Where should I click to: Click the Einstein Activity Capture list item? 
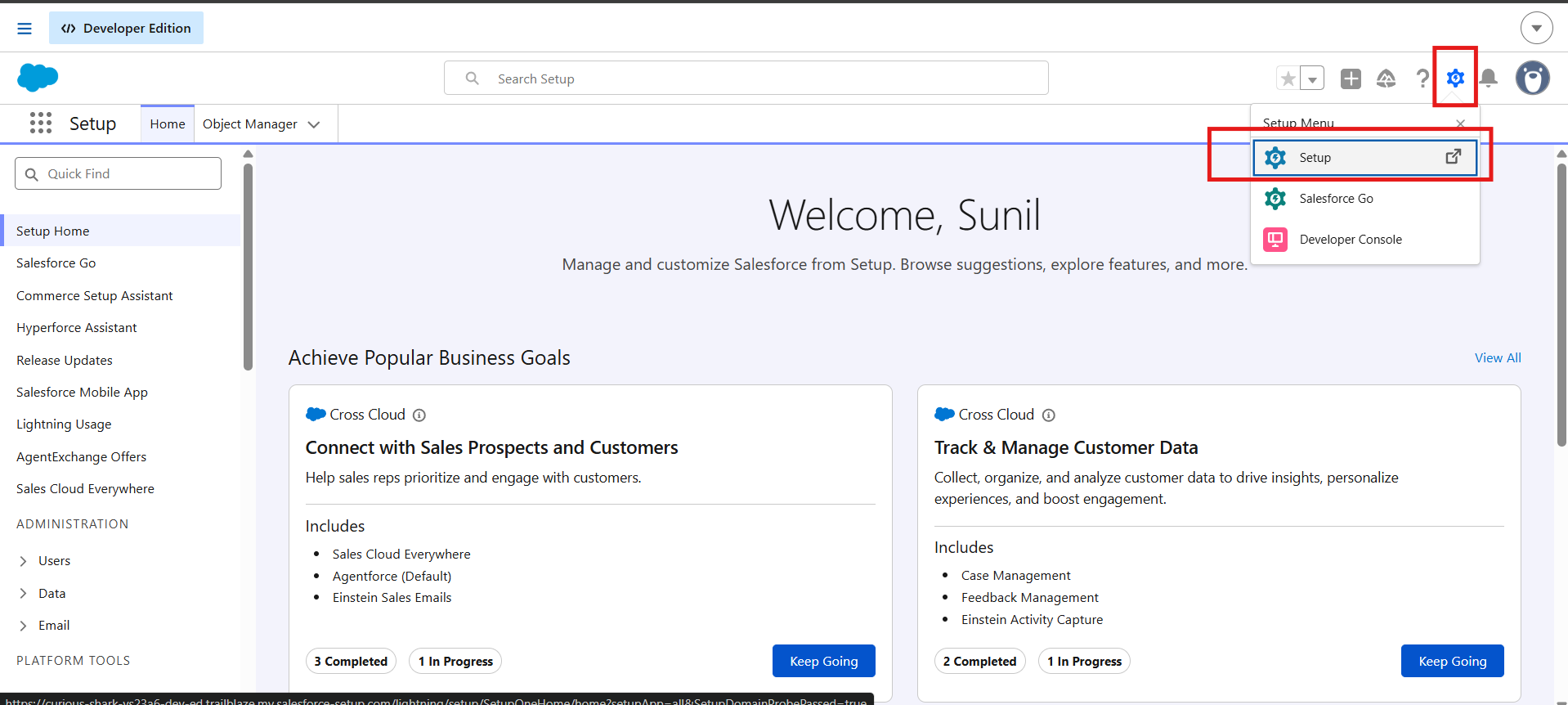tap(1033, 620)
